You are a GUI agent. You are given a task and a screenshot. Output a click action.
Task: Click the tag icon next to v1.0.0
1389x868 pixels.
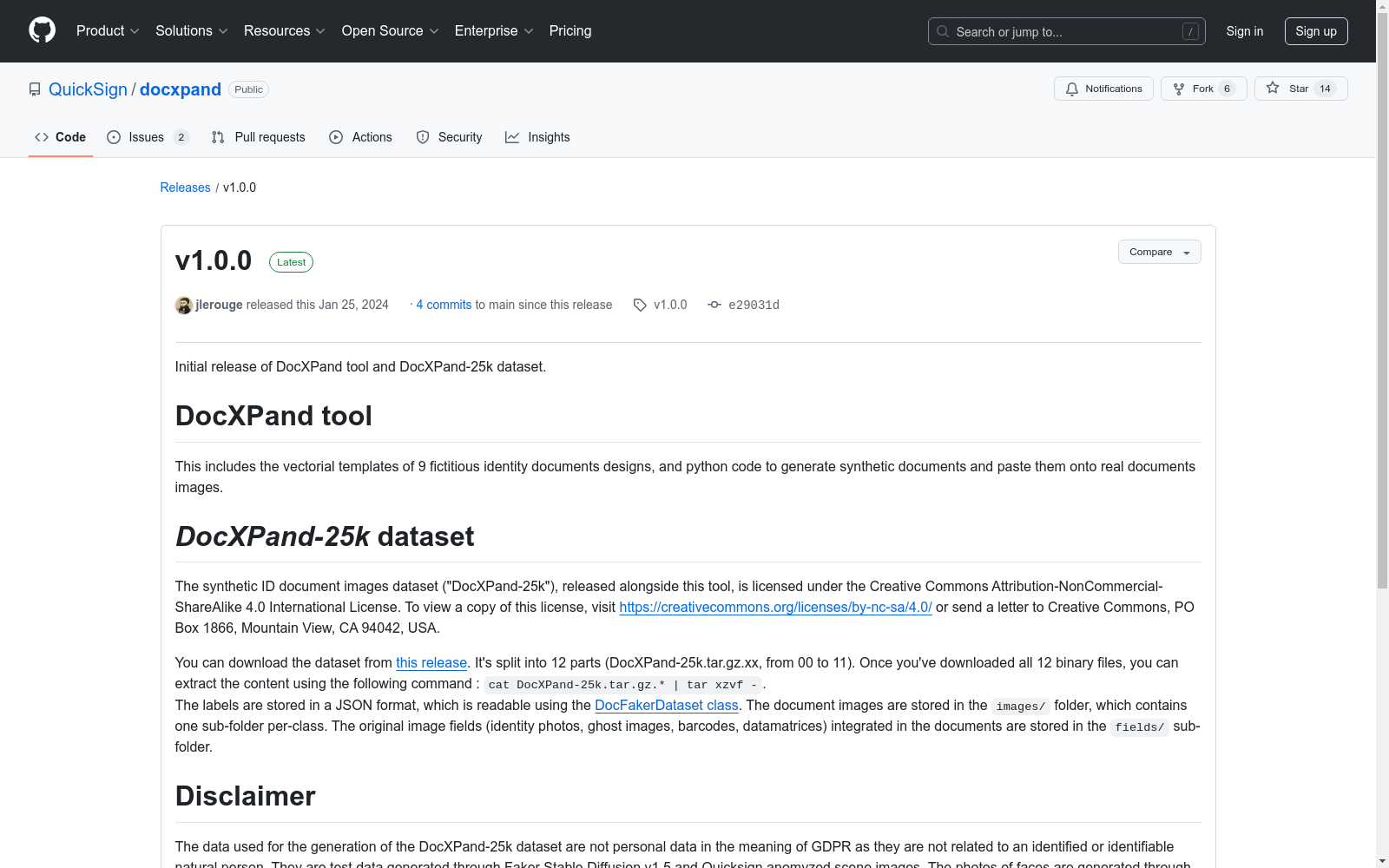[x=640, y=305]
